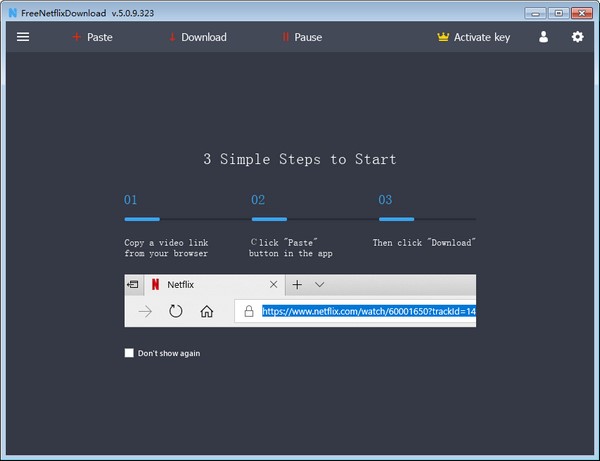This screenshot has width=600, height=461.
Task: Select the Netflix tab title
Action: click(x=180, y=285)
